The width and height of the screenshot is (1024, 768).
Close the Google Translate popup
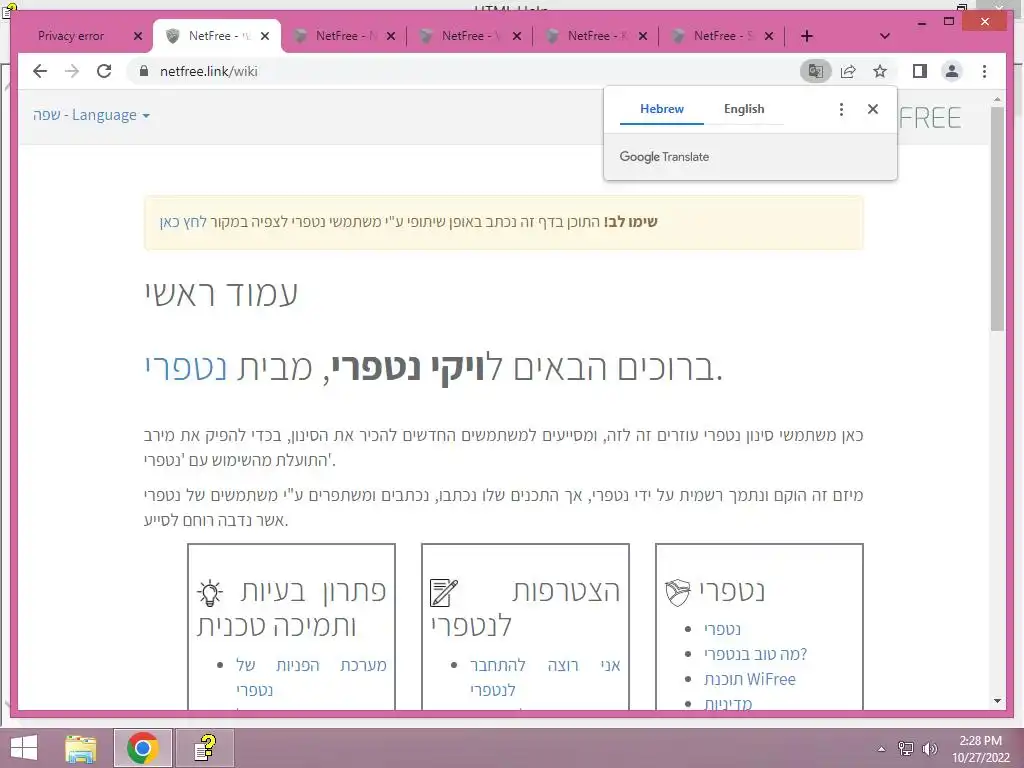tap(872, 109)
